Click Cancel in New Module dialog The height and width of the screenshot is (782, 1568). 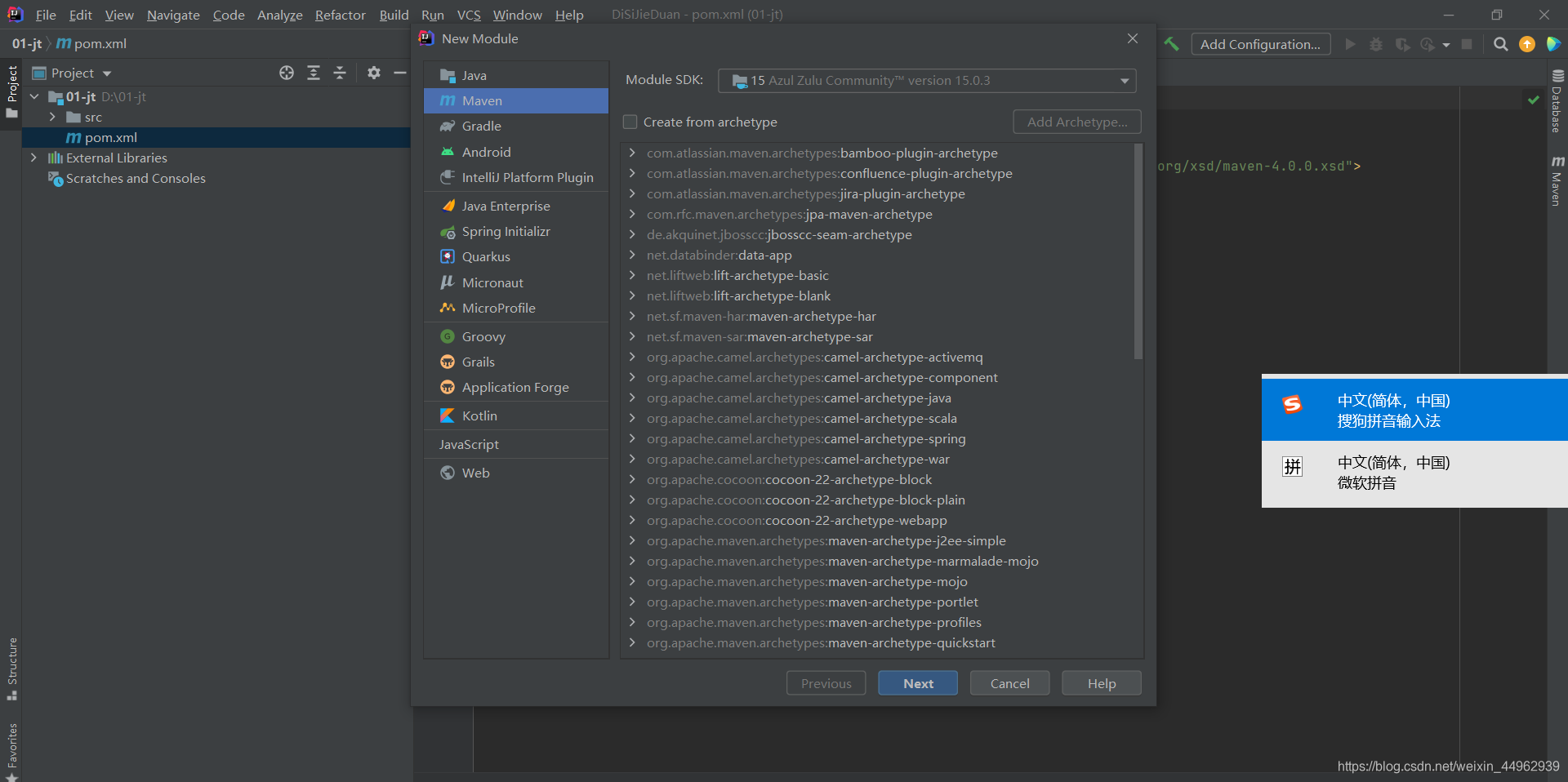pos(1009,683)
